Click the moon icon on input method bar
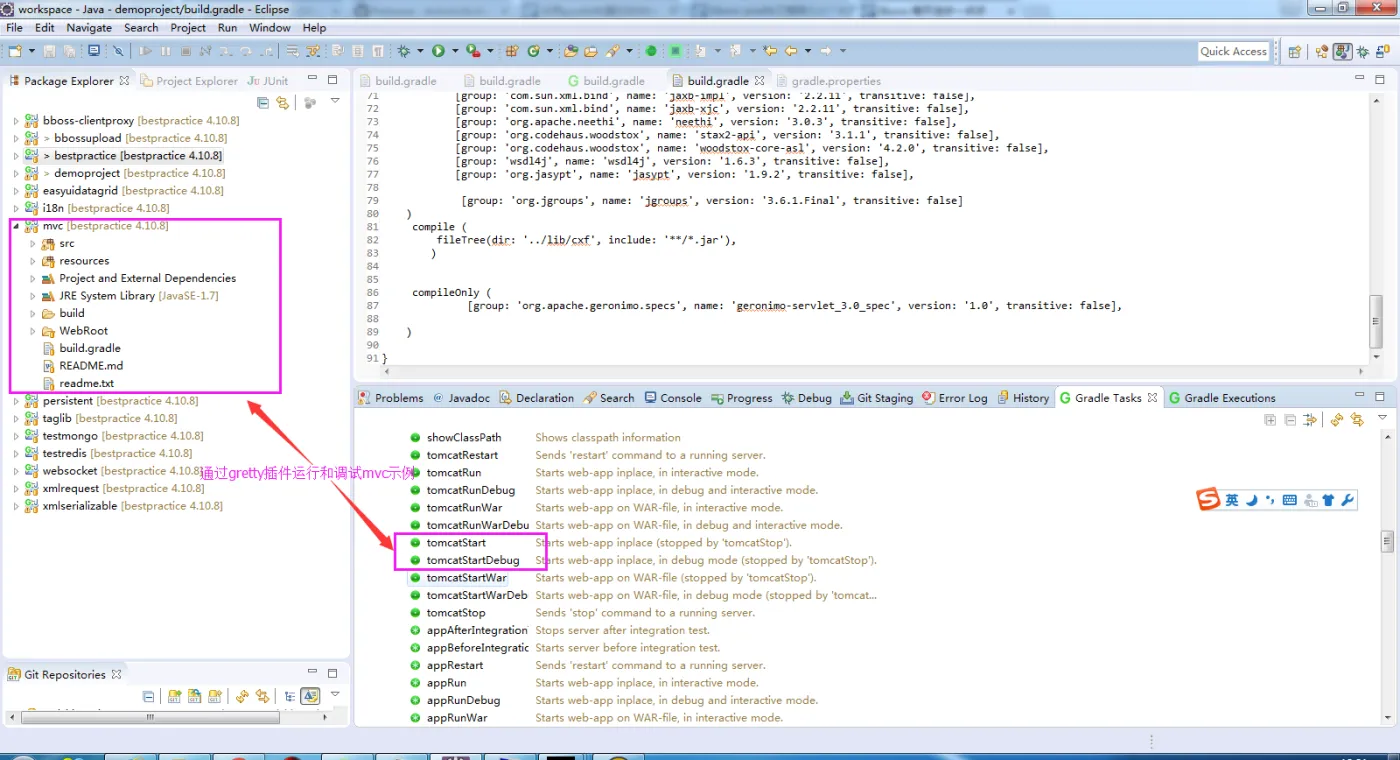This screenshot has height=760, width=1400. point(1252,500)
